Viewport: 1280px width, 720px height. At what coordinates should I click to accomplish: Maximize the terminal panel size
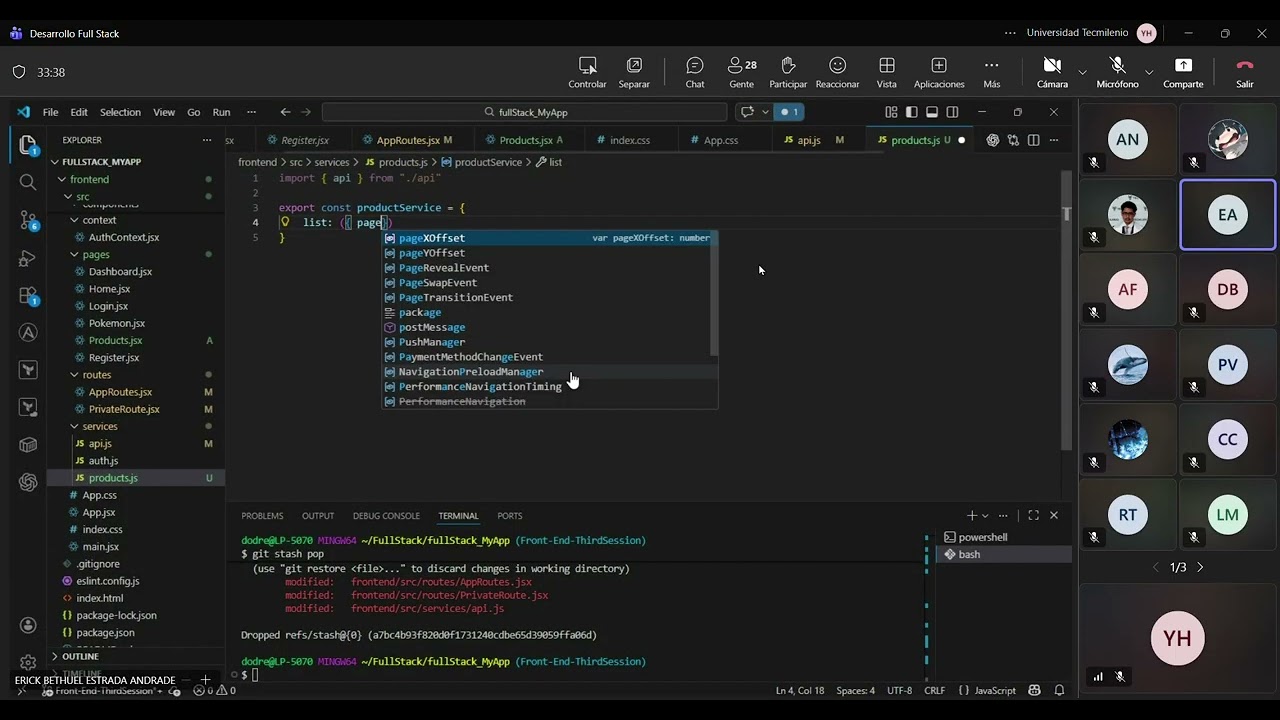(1033, 516)
